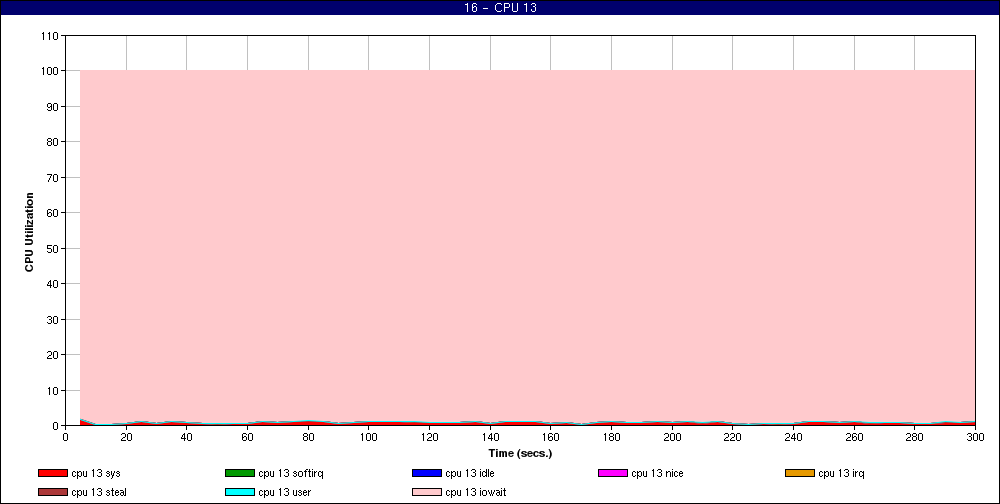Click the 50 value on y-axis
The width and height of the screenshot is (1000, 504).
pos(54,249)
